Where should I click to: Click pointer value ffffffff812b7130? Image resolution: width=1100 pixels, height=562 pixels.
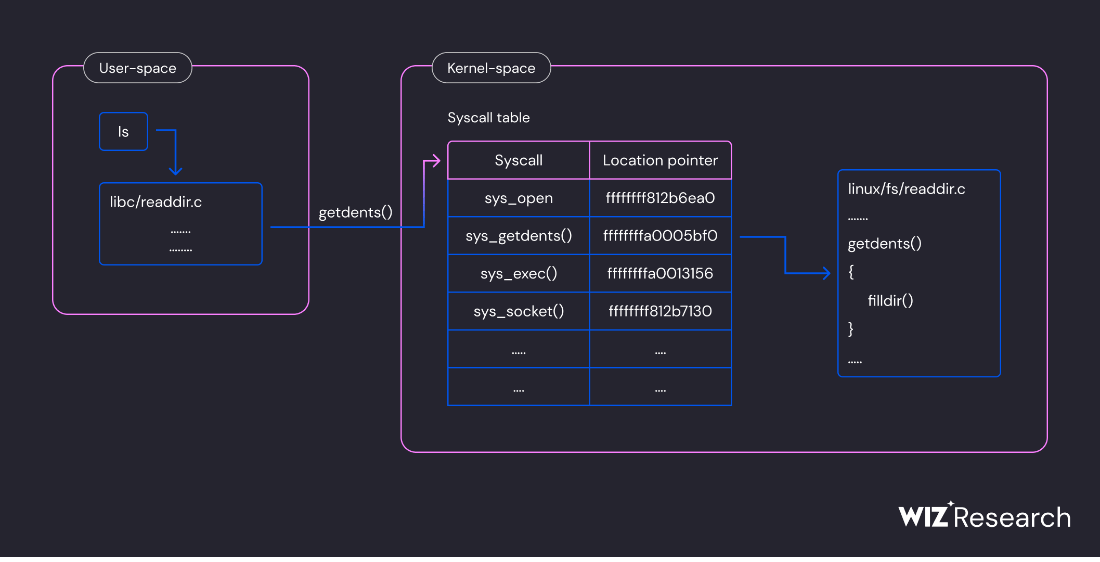660,312
